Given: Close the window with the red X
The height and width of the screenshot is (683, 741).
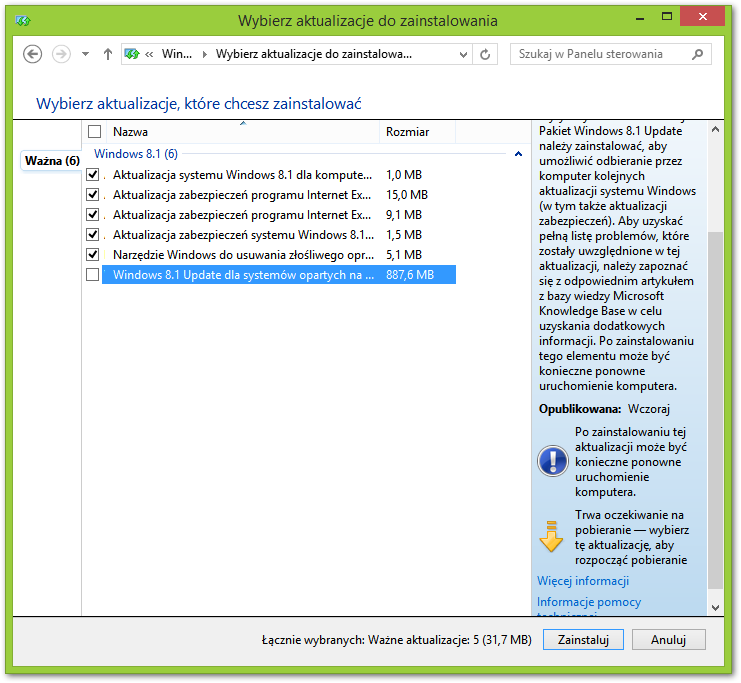Looking at the screenshot, I should (702, 17).
